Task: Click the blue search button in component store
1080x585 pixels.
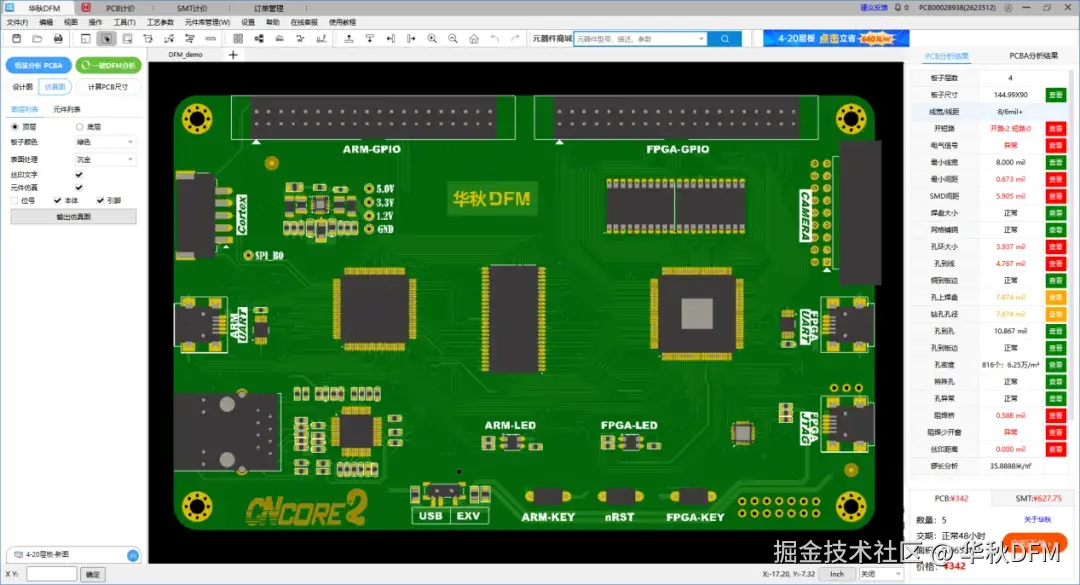Action: pyautogui.click(x=725, y=39)
